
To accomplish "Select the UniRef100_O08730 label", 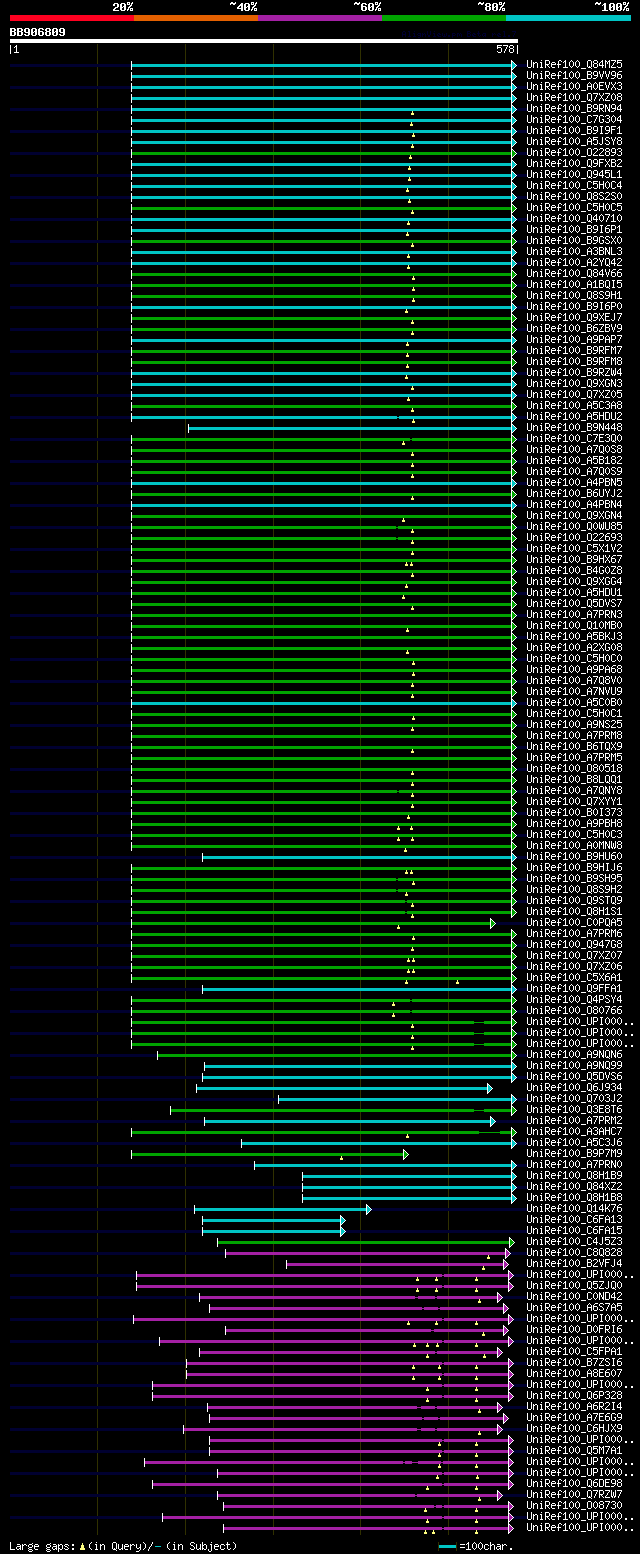I will point(574,1505).
